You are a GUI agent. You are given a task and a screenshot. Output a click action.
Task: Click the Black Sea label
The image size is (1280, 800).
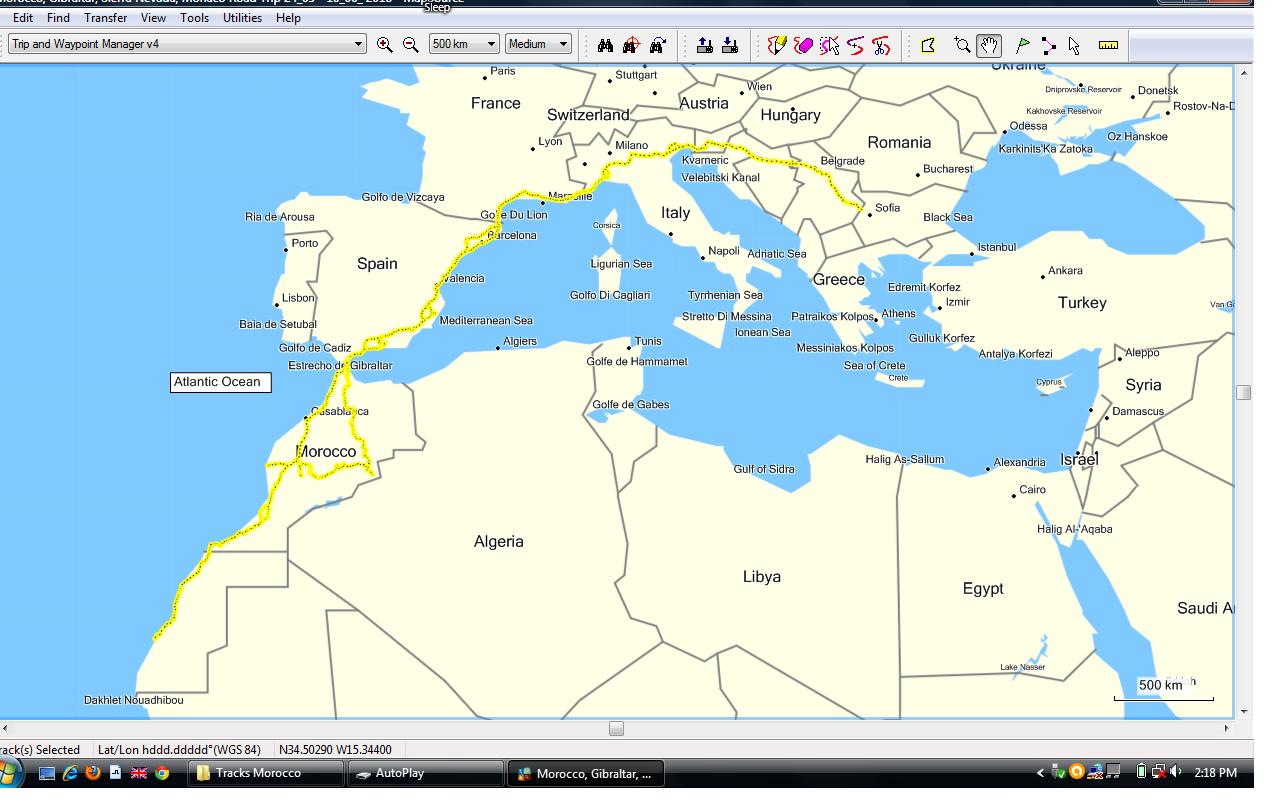click(x=948, y=217)
